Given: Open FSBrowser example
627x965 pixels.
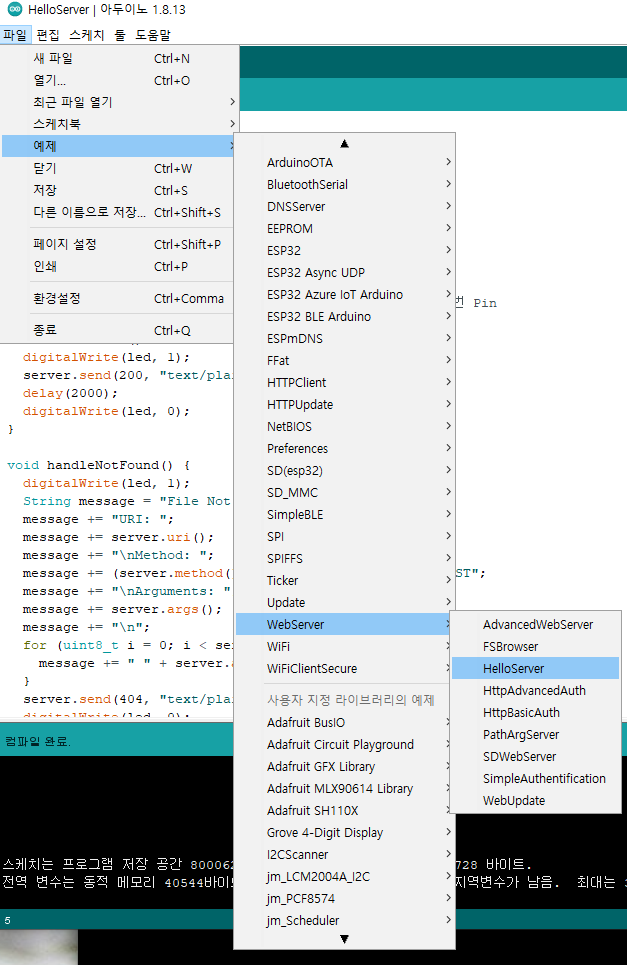Looking at the screenshot, I should [535, 647].
